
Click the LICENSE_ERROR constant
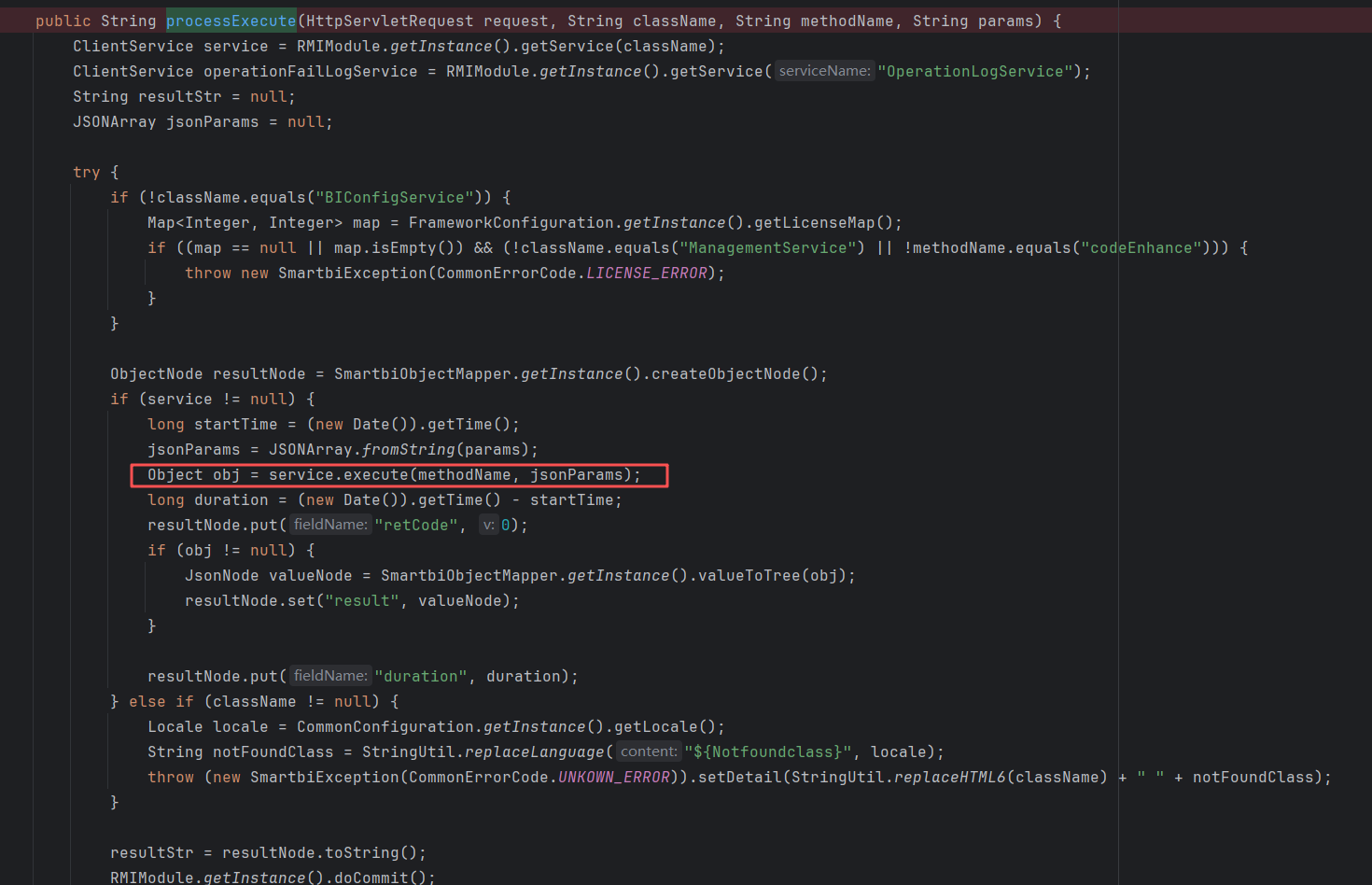pyautogui.click(x=646, y=273)
